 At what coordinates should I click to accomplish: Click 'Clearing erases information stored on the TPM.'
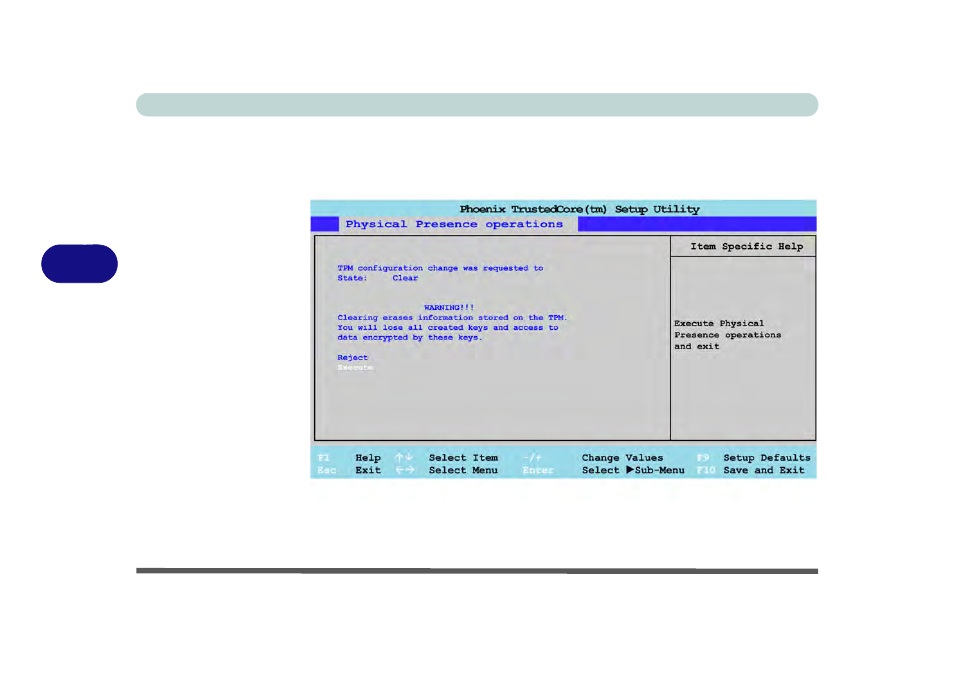pyautogui.click(x=452, y=318)
